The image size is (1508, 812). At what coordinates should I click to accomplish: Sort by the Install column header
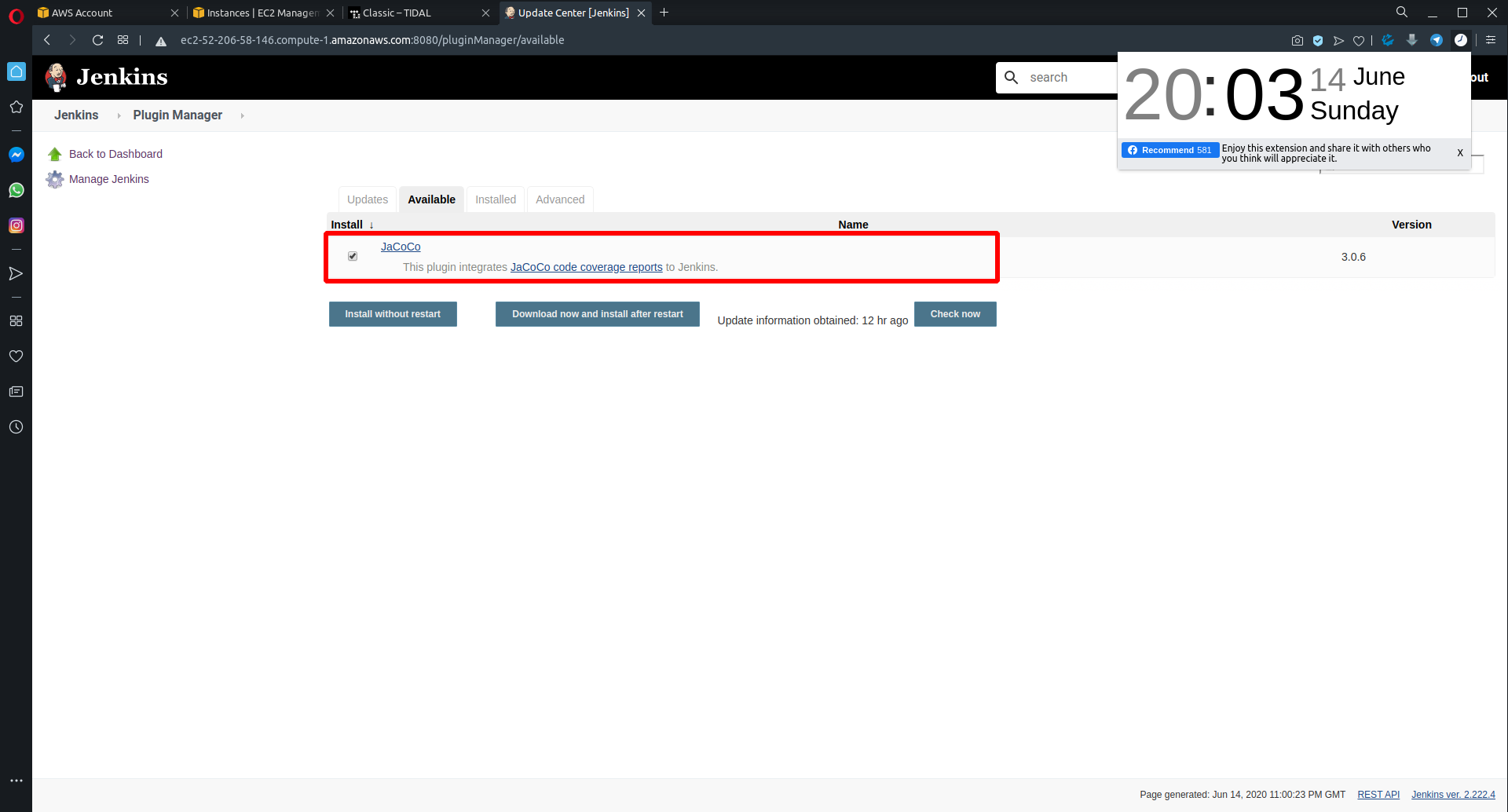(352, 225)
